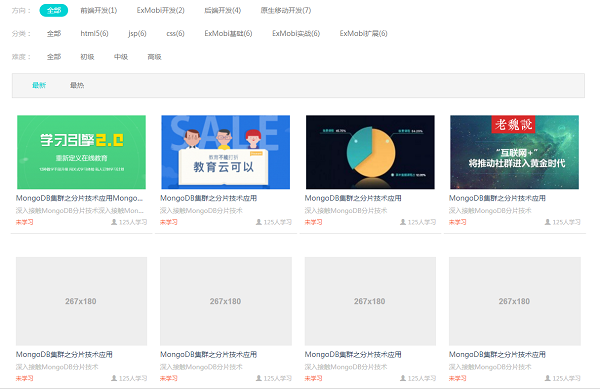This screenshot has height=389, width=600.
Task: Click learner icon under leftmost placeholder card
Action: [x=114, y=378]
